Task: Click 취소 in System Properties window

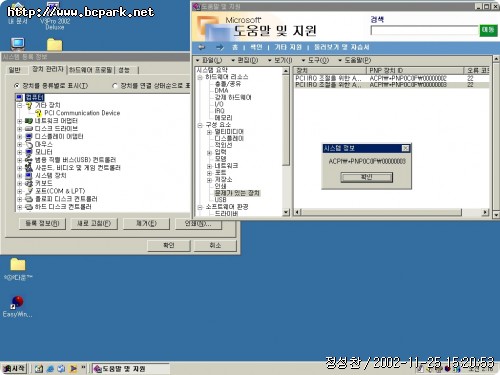Action: (x=215, y=246)
